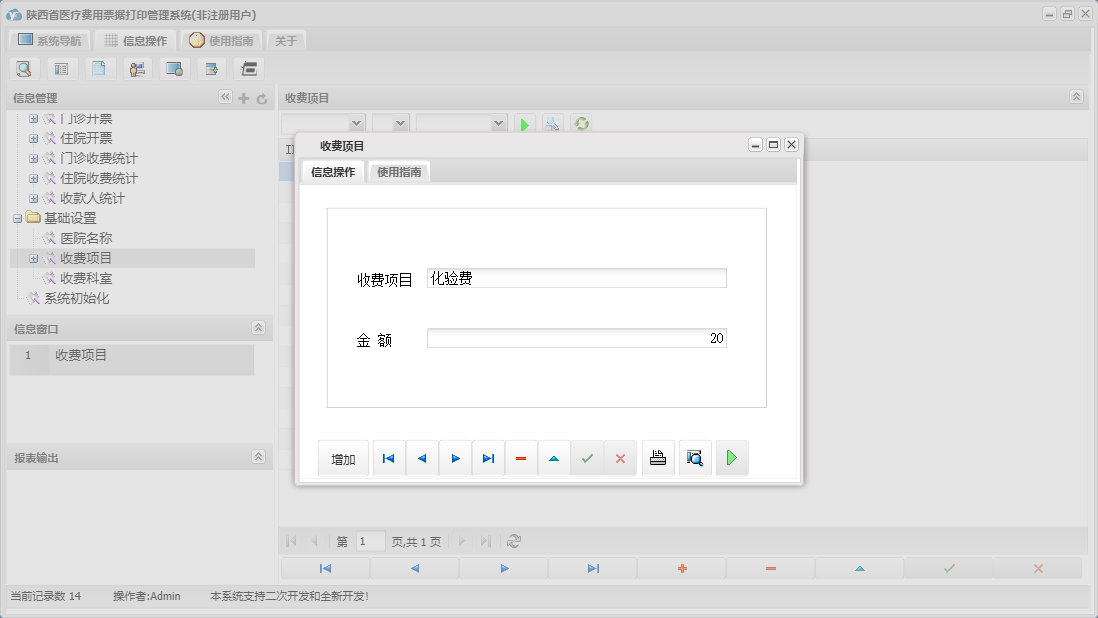Screen dimensions: 1098x618
Task: Click the person with chart toolbar icon
Action: click(136, 68)
